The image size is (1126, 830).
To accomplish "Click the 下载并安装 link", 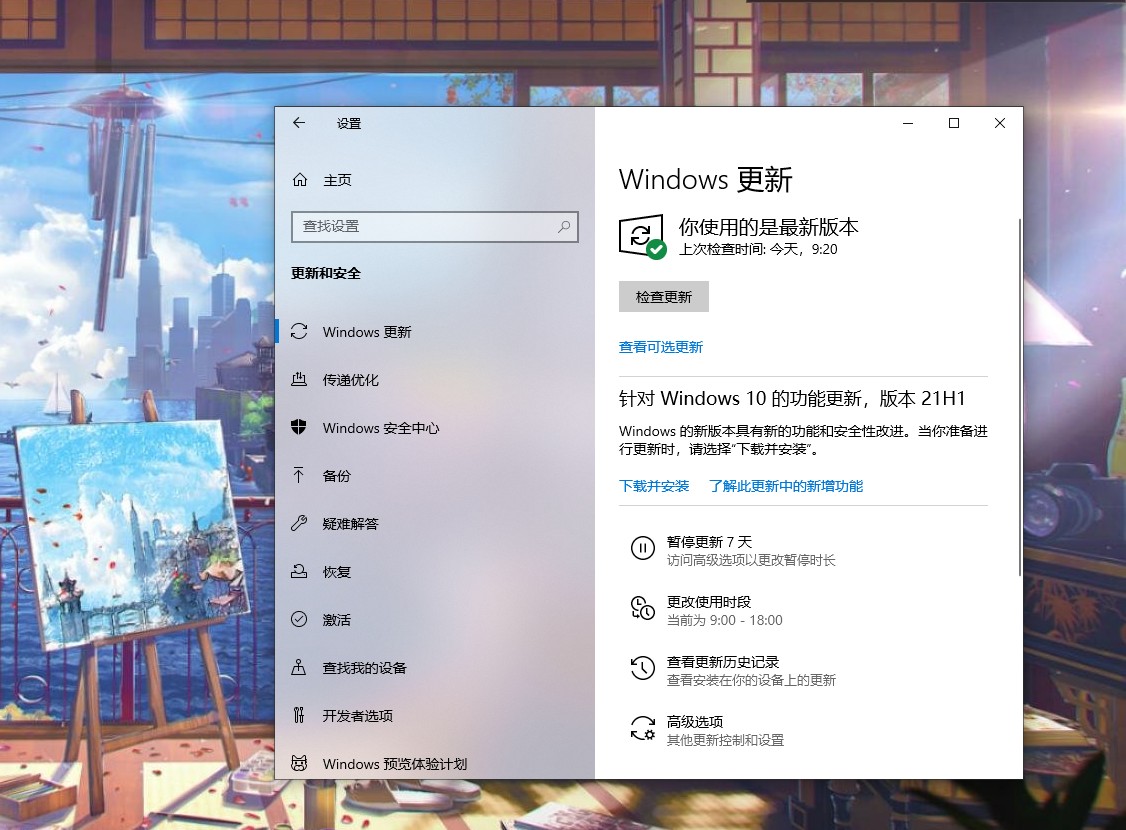I will coord(654,486).
